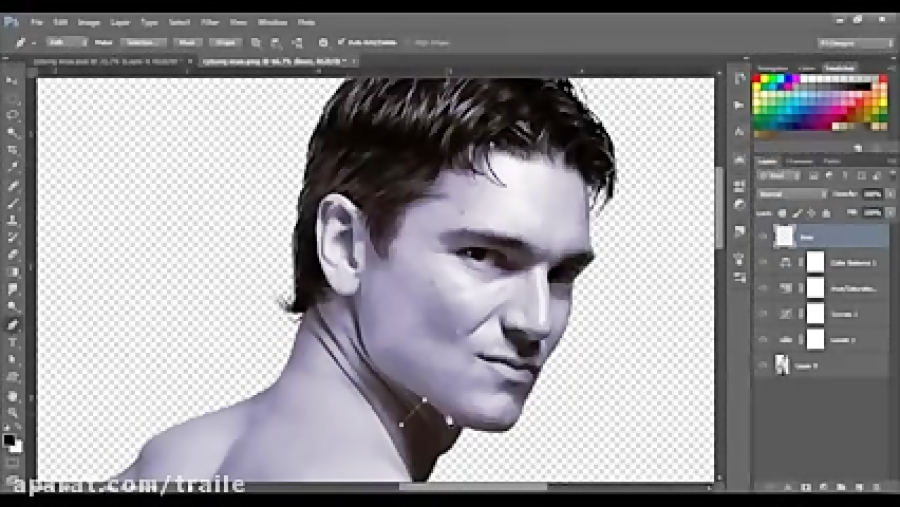Select the Spot Healing Brush tool
The height and width of the screenshot is (507, 900).
pyautogui.click(x=12, y=185)
